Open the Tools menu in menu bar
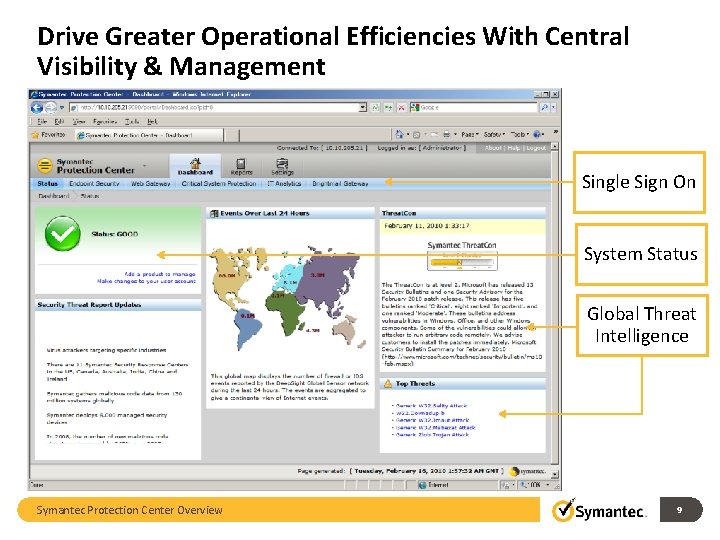The width and height of the screenshot is (720, 540). click(132, 122)
